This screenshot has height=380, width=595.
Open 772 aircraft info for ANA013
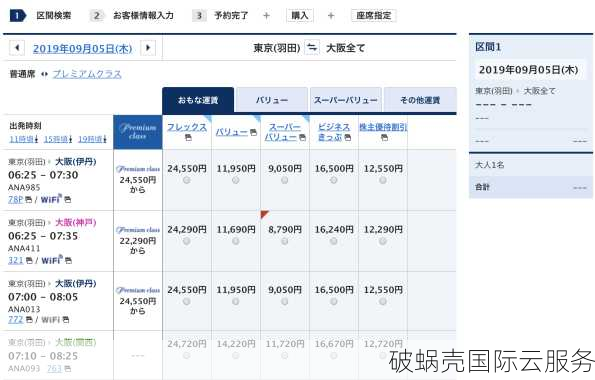pyautogui.click(x=16, y=320)
